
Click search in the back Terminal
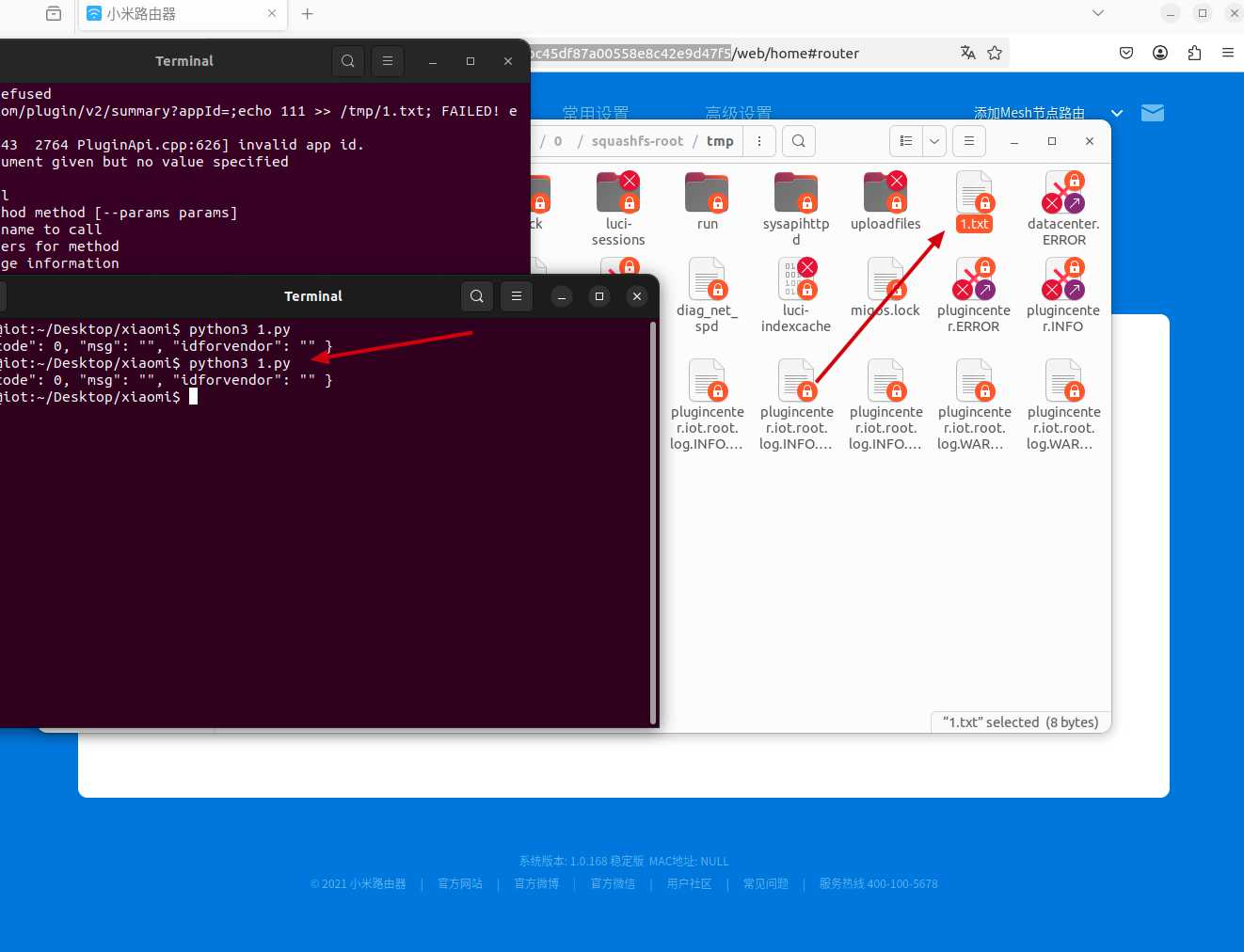(x=348, y=61)
